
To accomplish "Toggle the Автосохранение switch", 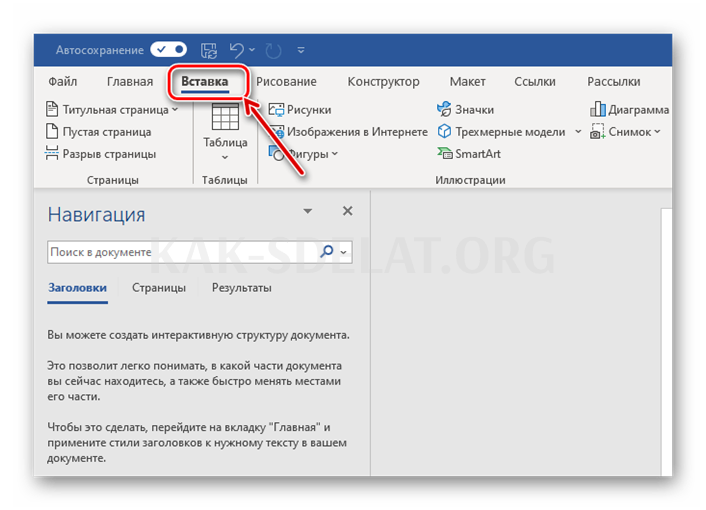I will (168, 50).
